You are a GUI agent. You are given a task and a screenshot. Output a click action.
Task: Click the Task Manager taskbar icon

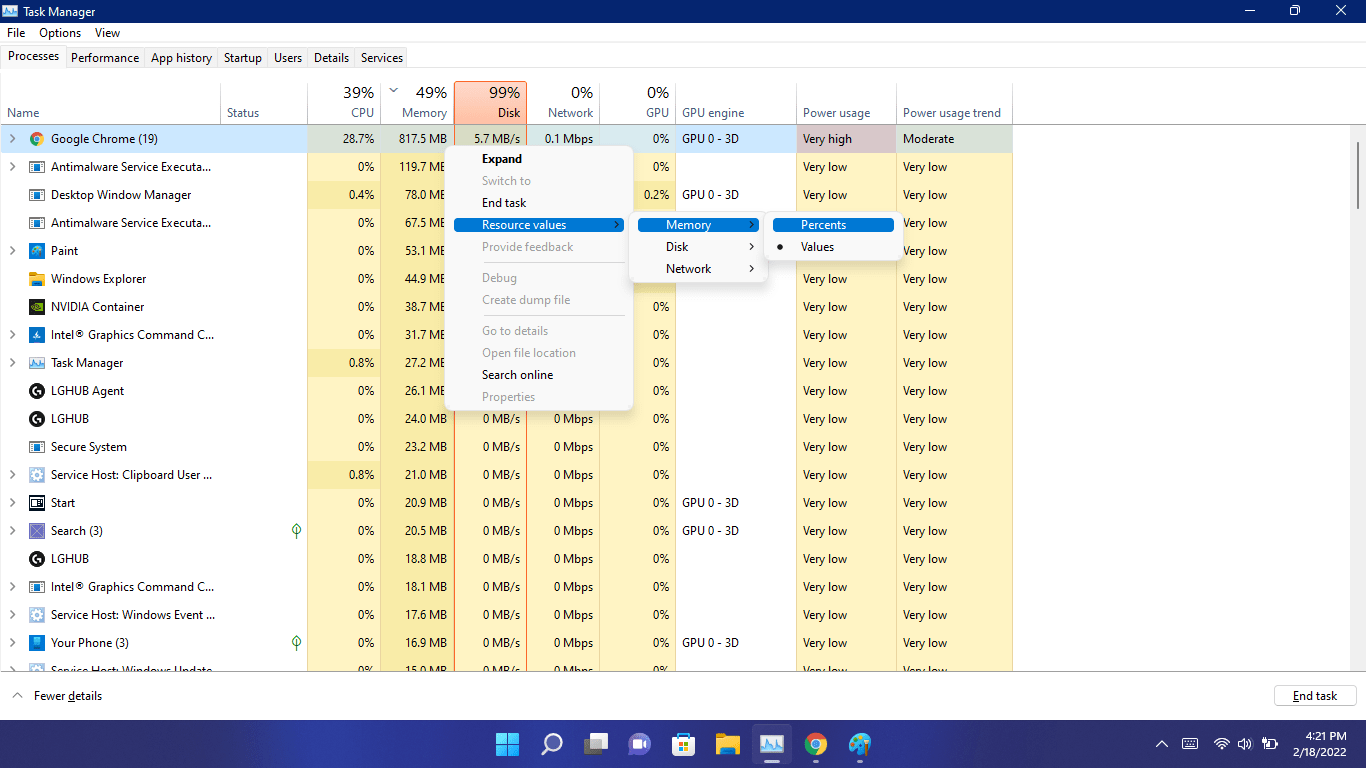(x=772, y=744)
